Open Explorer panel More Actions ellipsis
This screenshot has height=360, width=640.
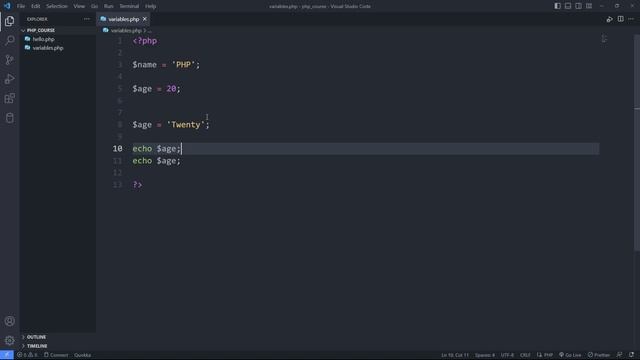tap(87, 19)
